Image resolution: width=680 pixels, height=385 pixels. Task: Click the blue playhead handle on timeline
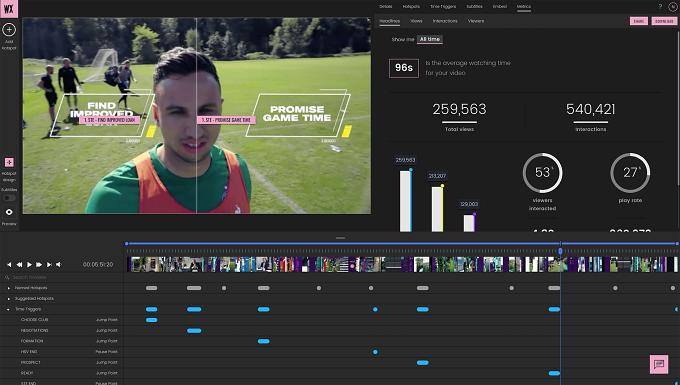[560, 251]
